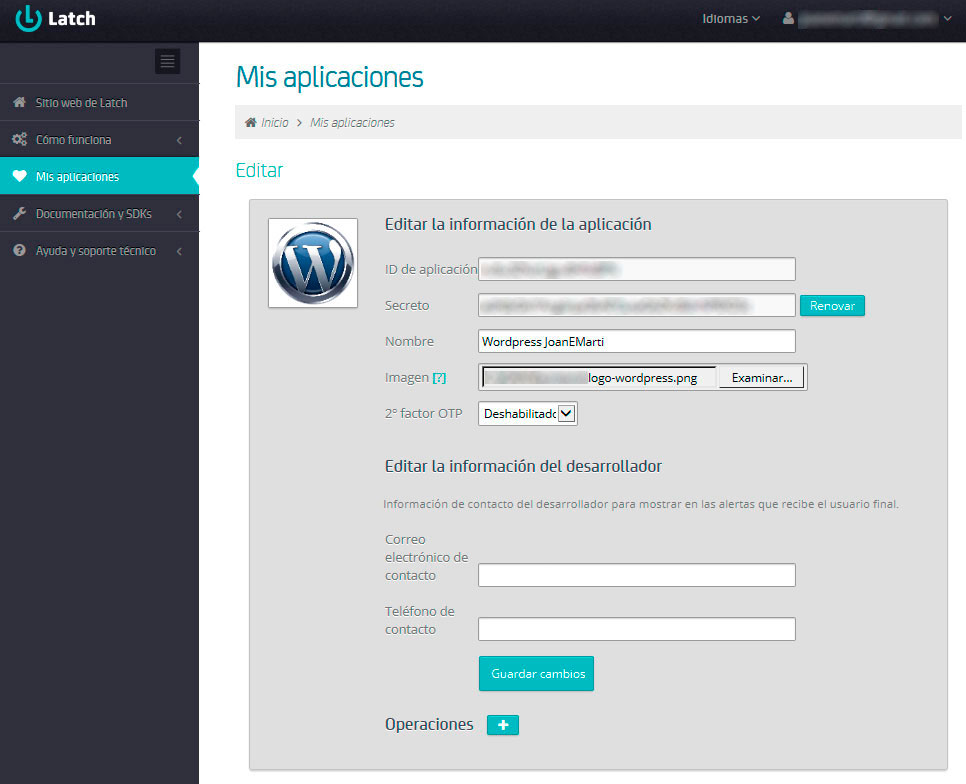The image size is (966, 784).
Task: Expand the Documentación y SDKs chevron
Action: (x=179, y=214)
